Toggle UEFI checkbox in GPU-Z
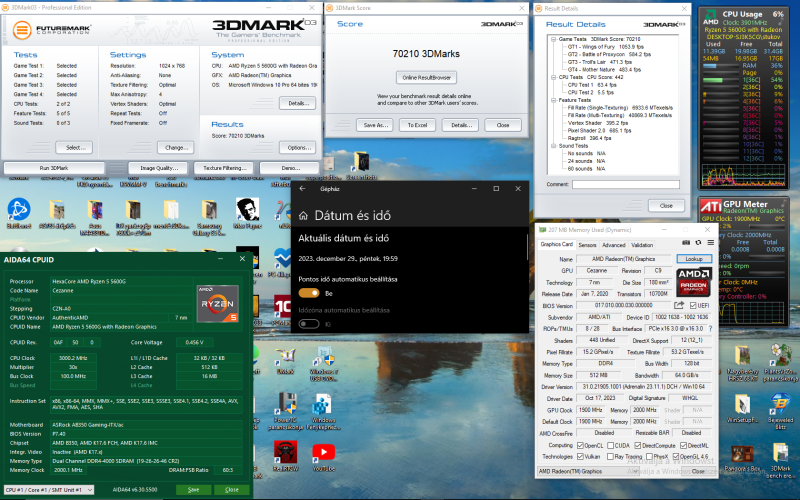 693,305
